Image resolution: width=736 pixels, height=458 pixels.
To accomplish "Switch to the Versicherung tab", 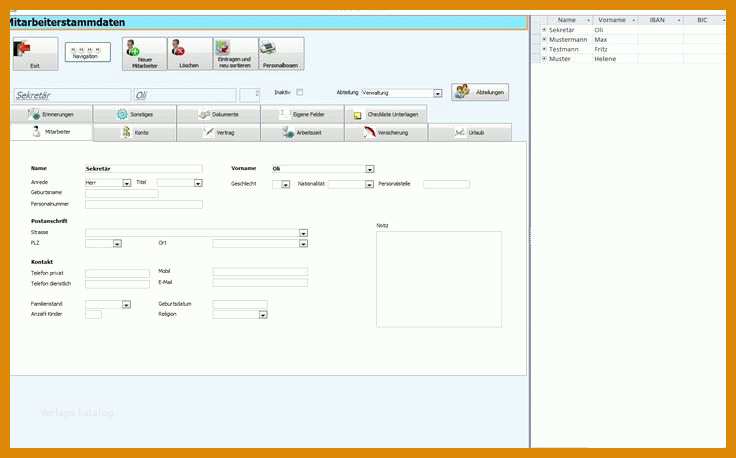I will (x=386, y=133).
